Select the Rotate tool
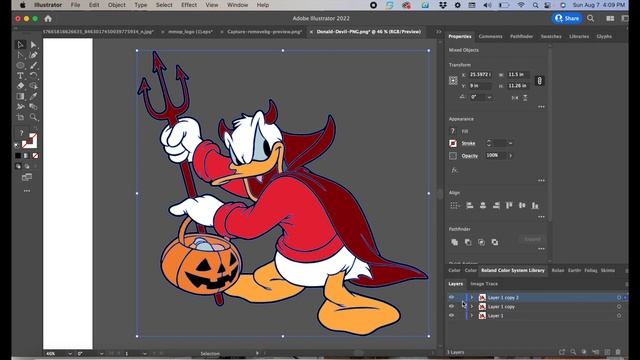 click(33, 76)
